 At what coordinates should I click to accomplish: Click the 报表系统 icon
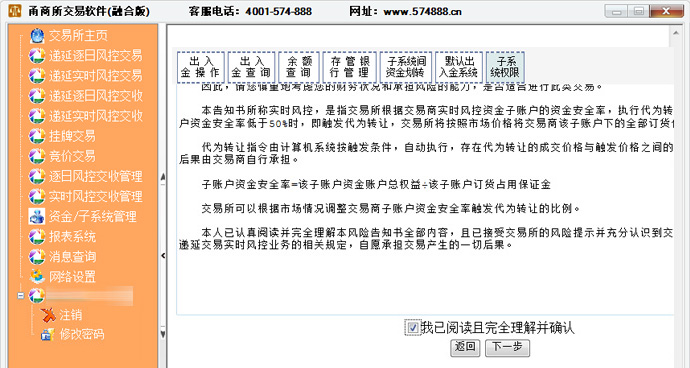click(x=37, y=237)
